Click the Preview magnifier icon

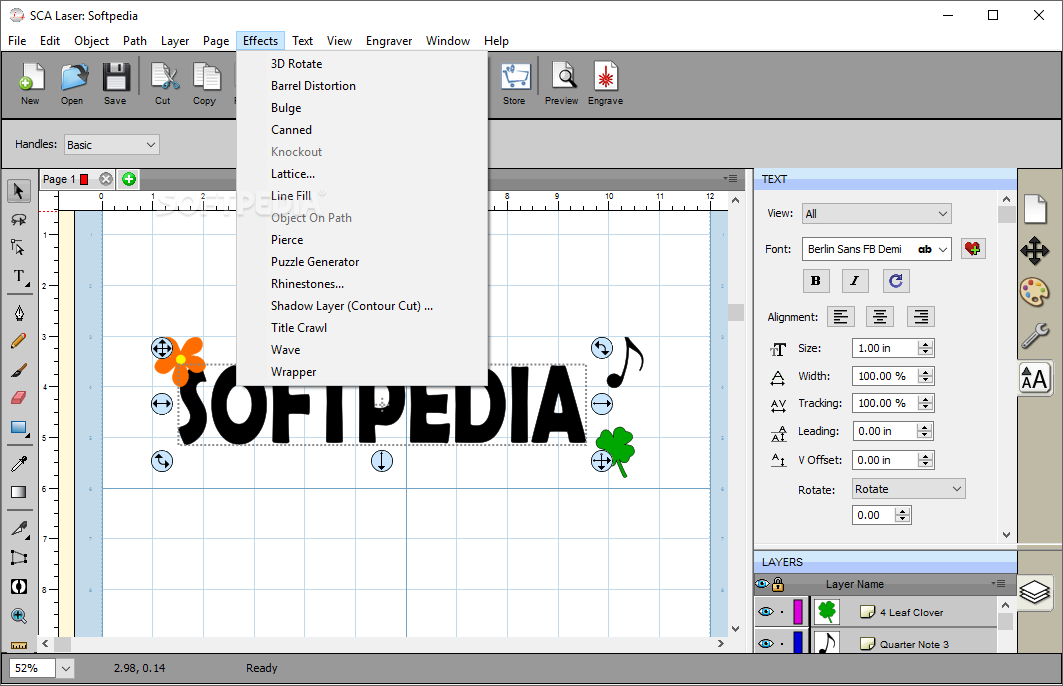[x=562, y=84]
